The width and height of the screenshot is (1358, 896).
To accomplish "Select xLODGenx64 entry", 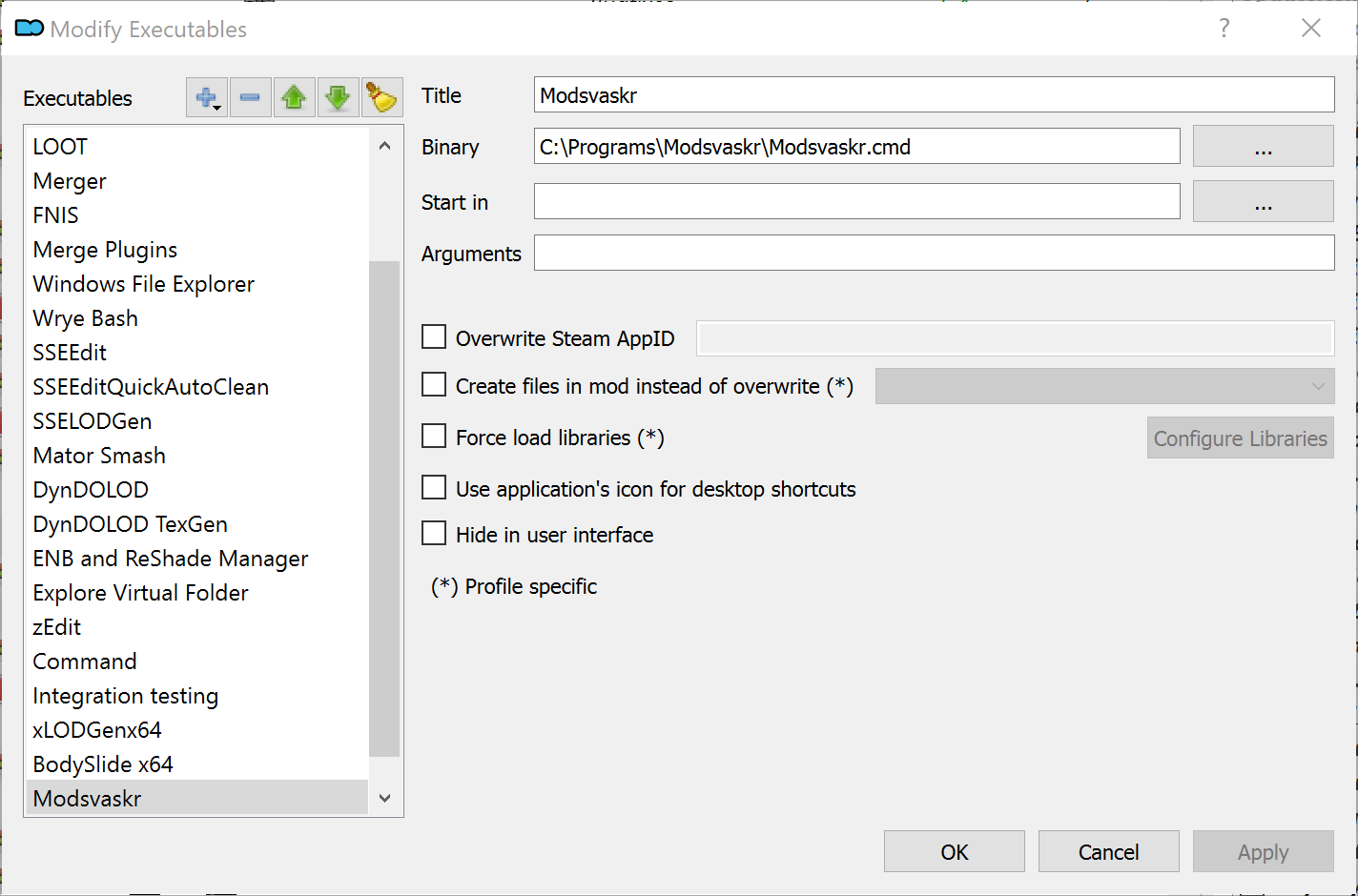I will [x=196, y=729].
